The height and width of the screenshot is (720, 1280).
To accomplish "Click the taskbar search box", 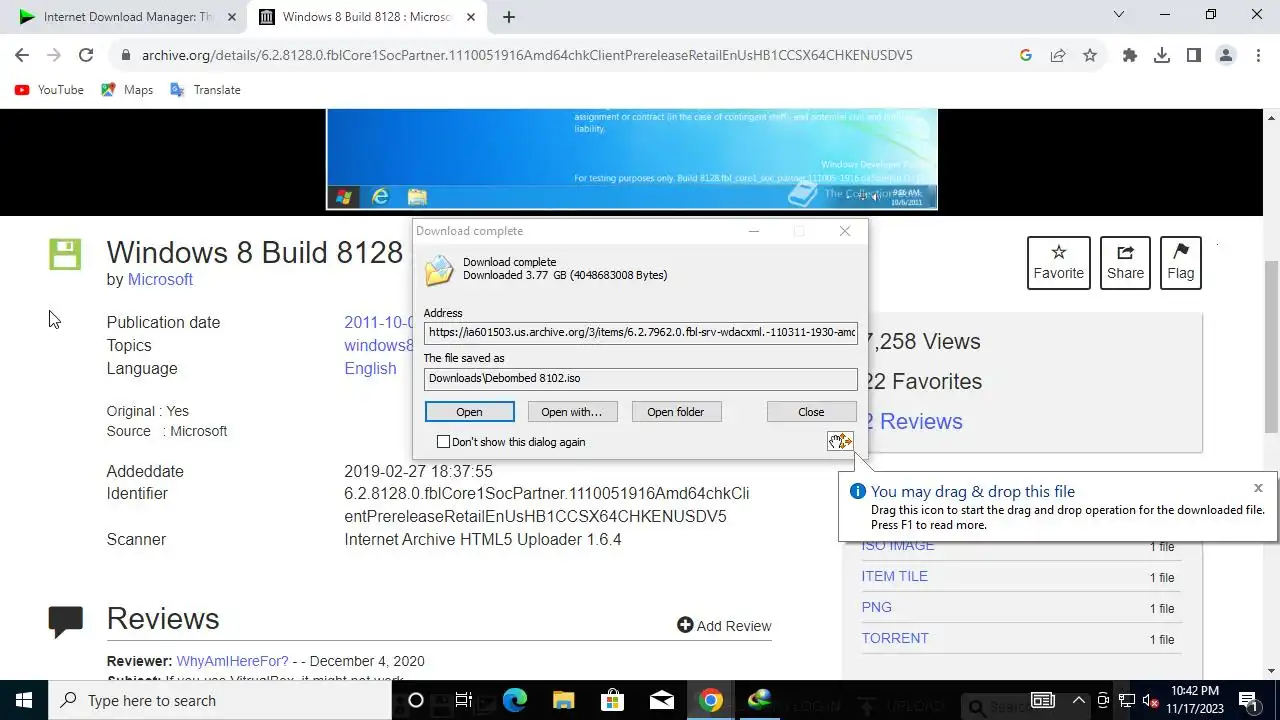I will pos(220,700).
